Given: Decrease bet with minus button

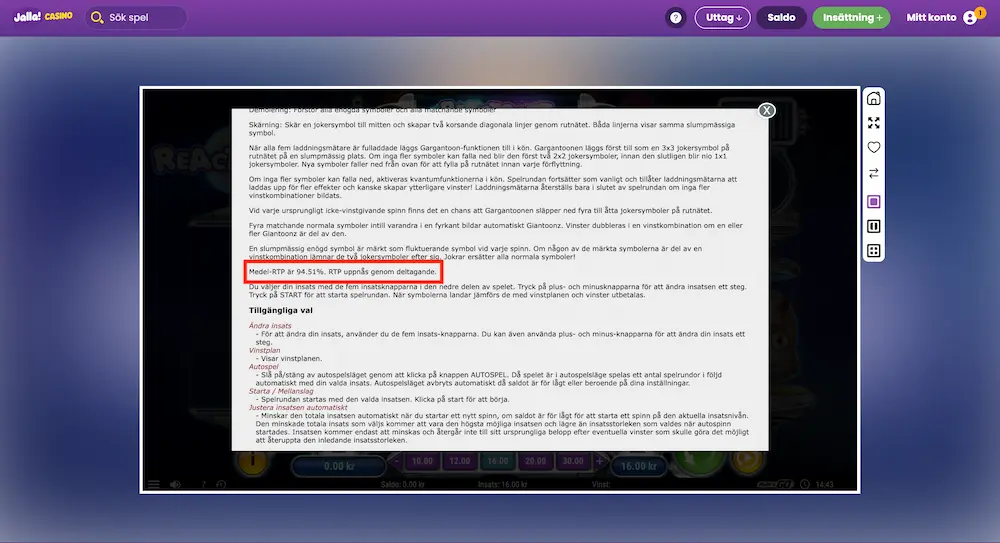Looking at the screenshot, I should [x=396, y=461].
